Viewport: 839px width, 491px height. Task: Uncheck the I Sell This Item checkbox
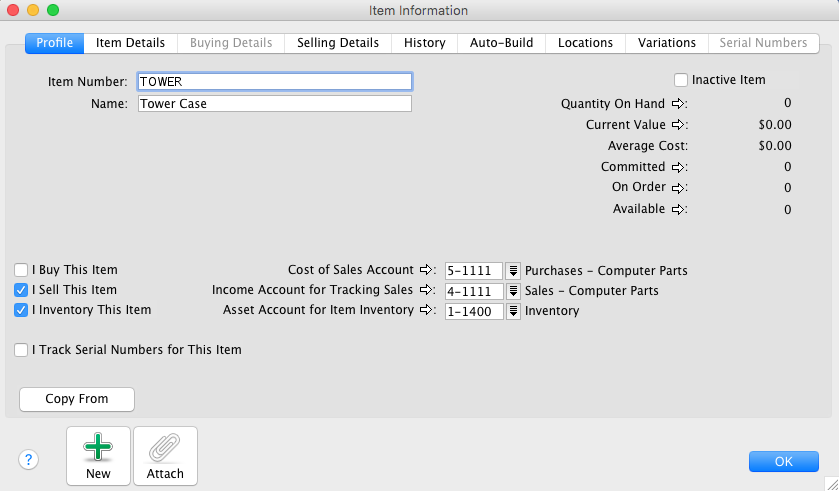coord(22,290)
